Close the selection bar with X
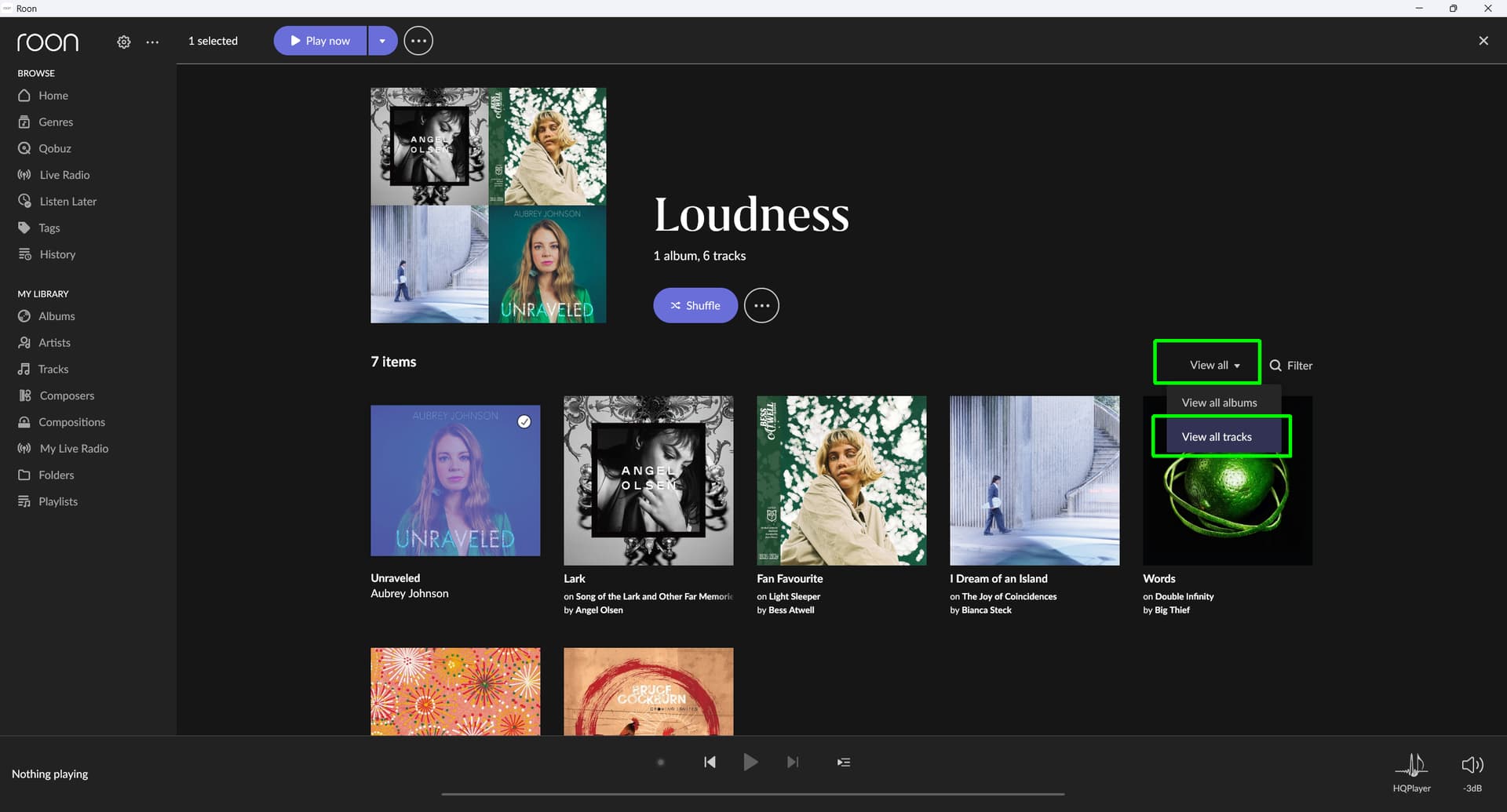This screenshot has height=812, width=1507. pos(1483,41)
